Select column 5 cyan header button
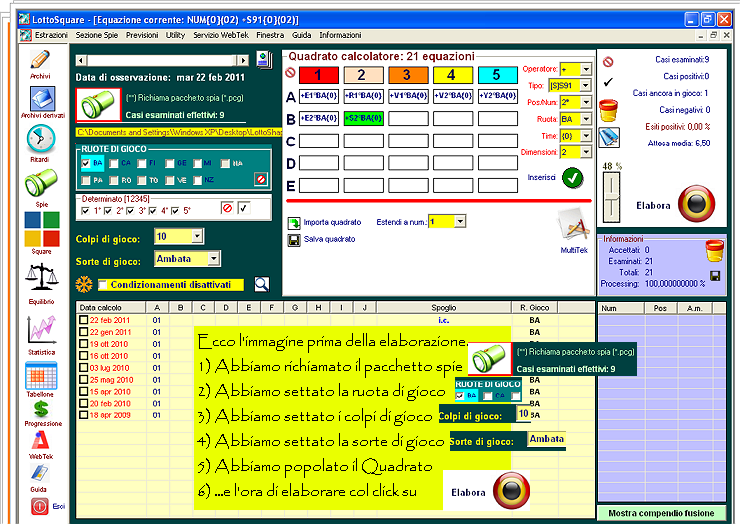This screenshot has width=740, height=524. point(497,75)
